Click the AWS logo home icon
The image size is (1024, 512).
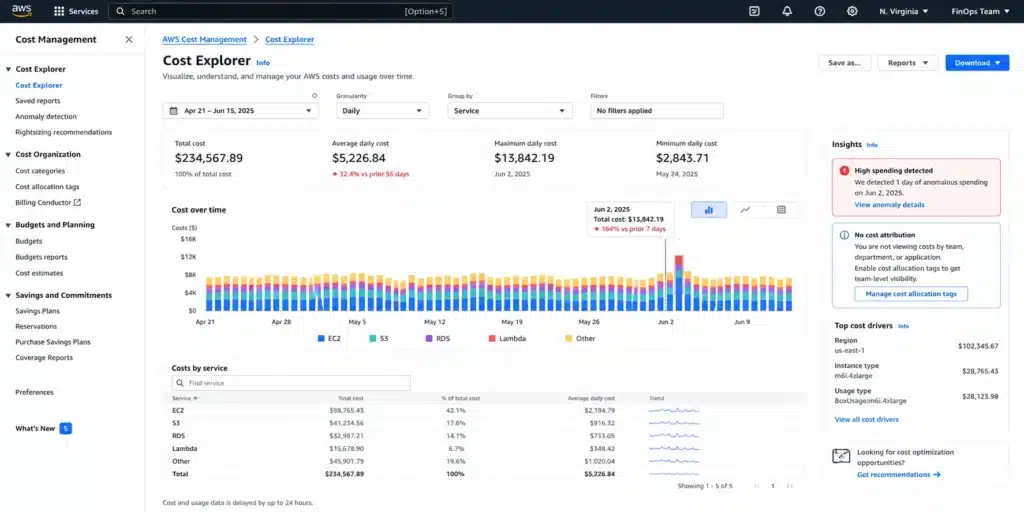22,11
